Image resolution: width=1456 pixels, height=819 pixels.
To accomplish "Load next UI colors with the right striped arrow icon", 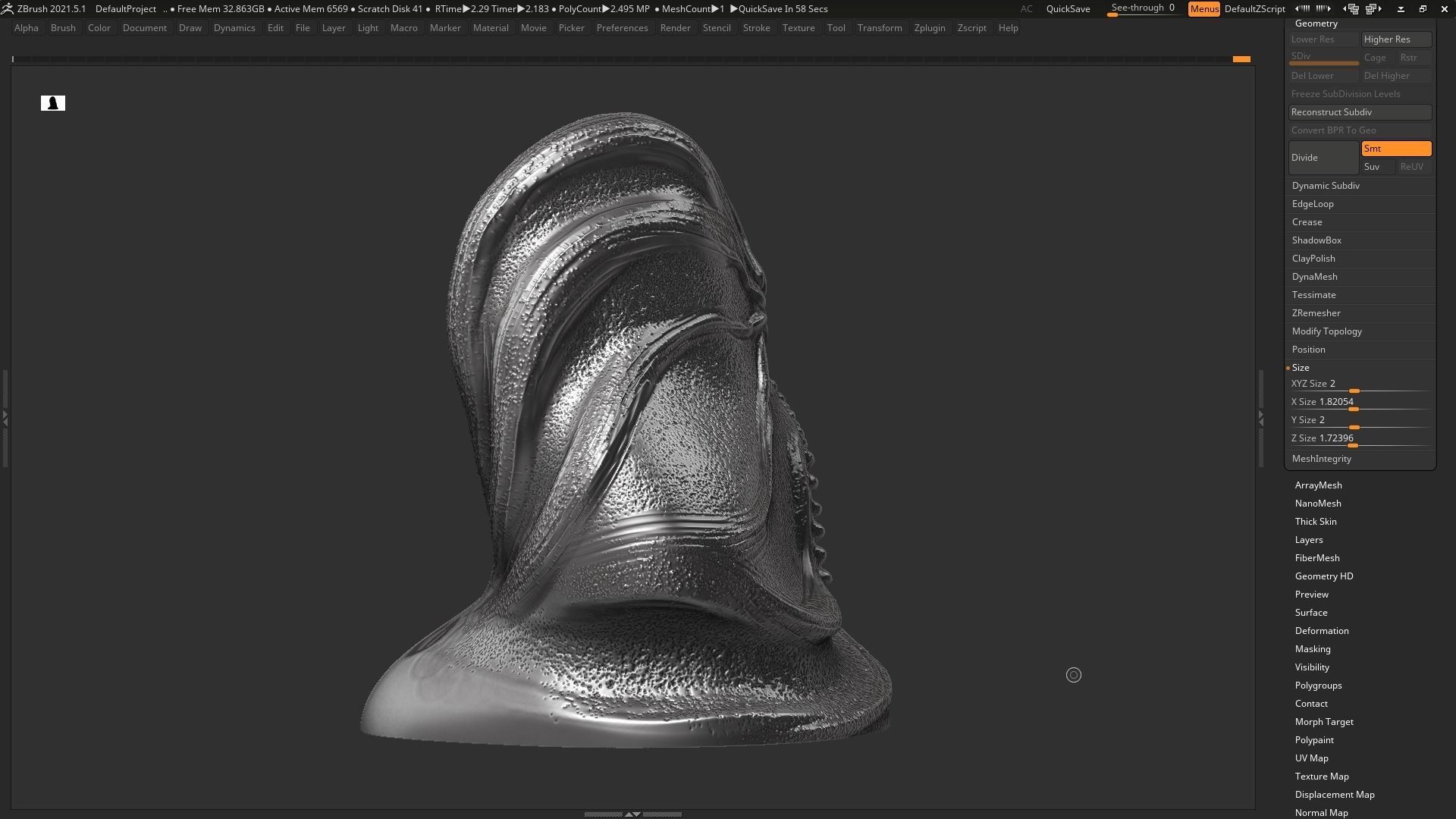I will [1323, 9].
